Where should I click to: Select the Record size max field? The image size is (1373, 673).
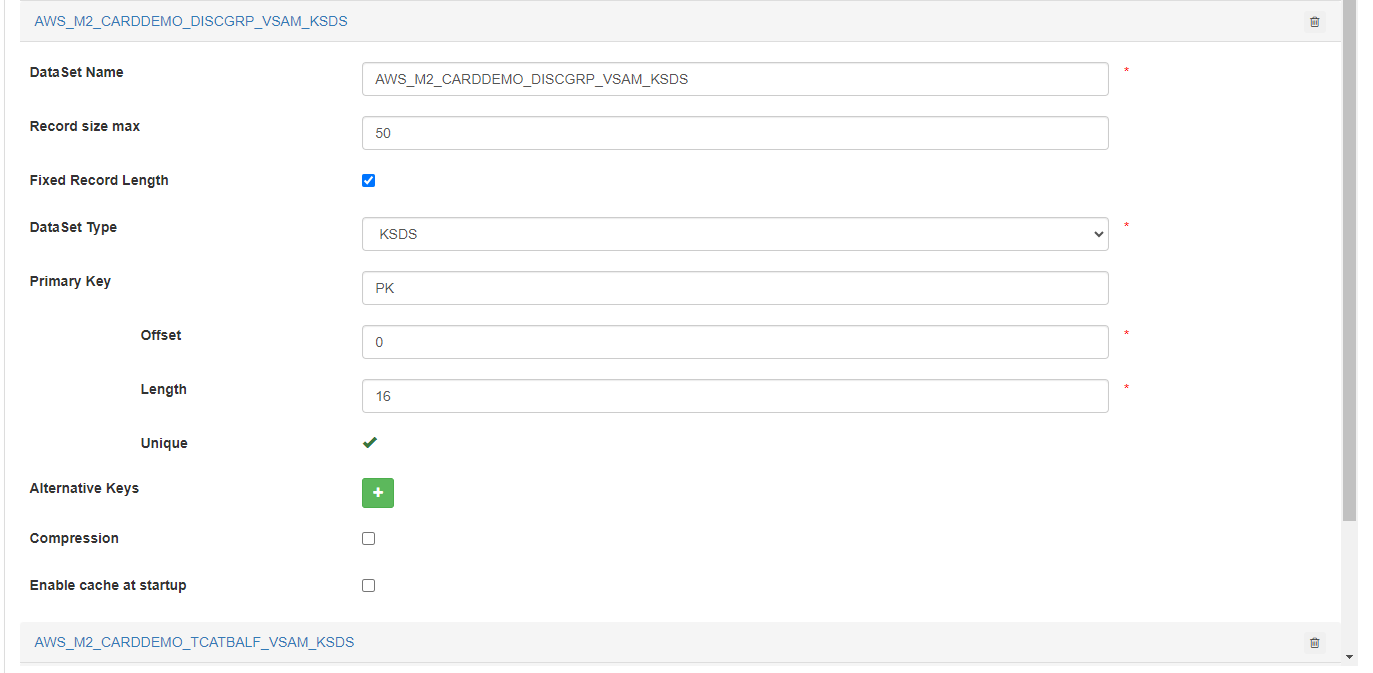(734, 132)
